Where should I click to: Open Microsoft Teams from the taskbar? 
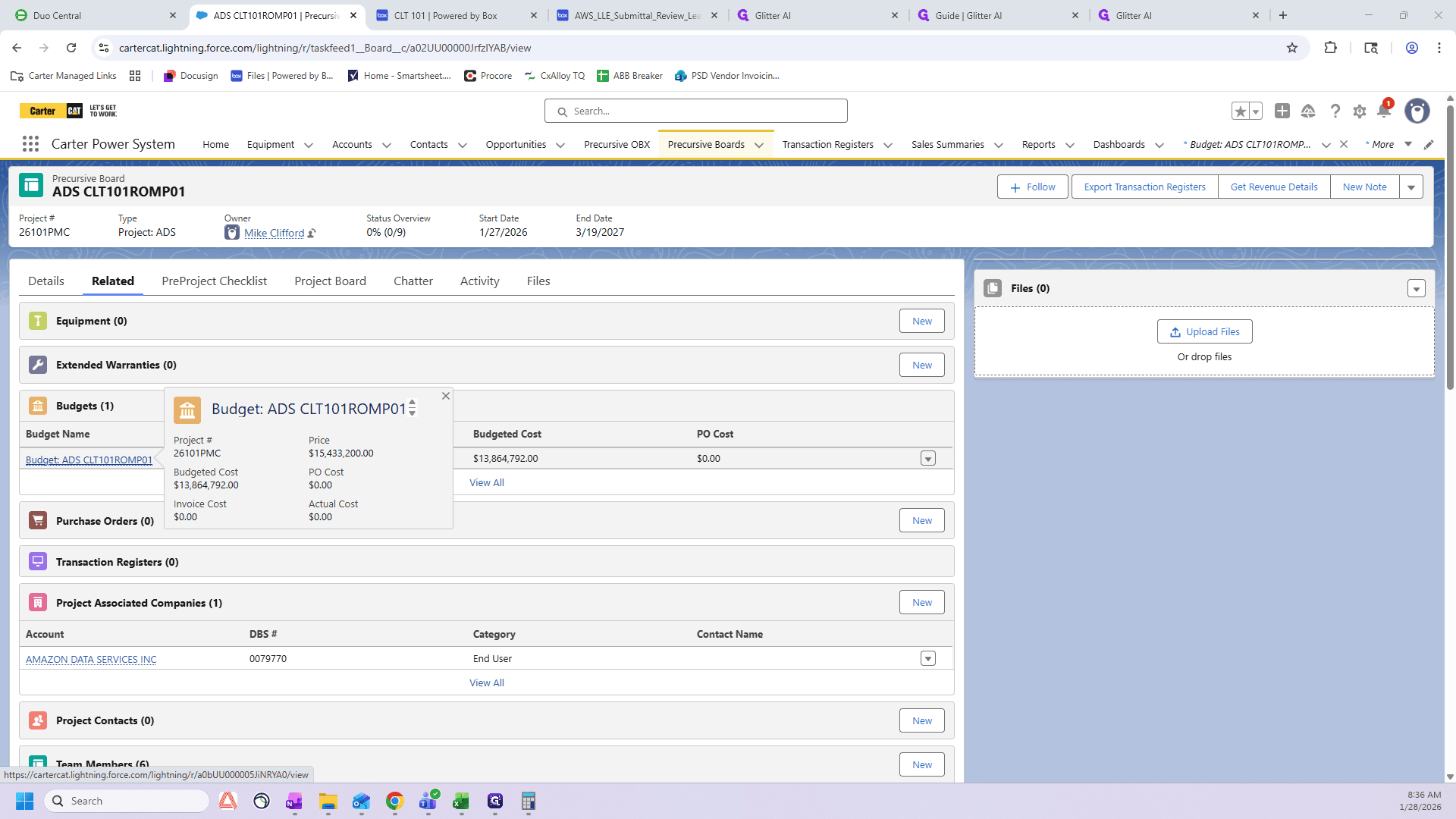point(428,801)
